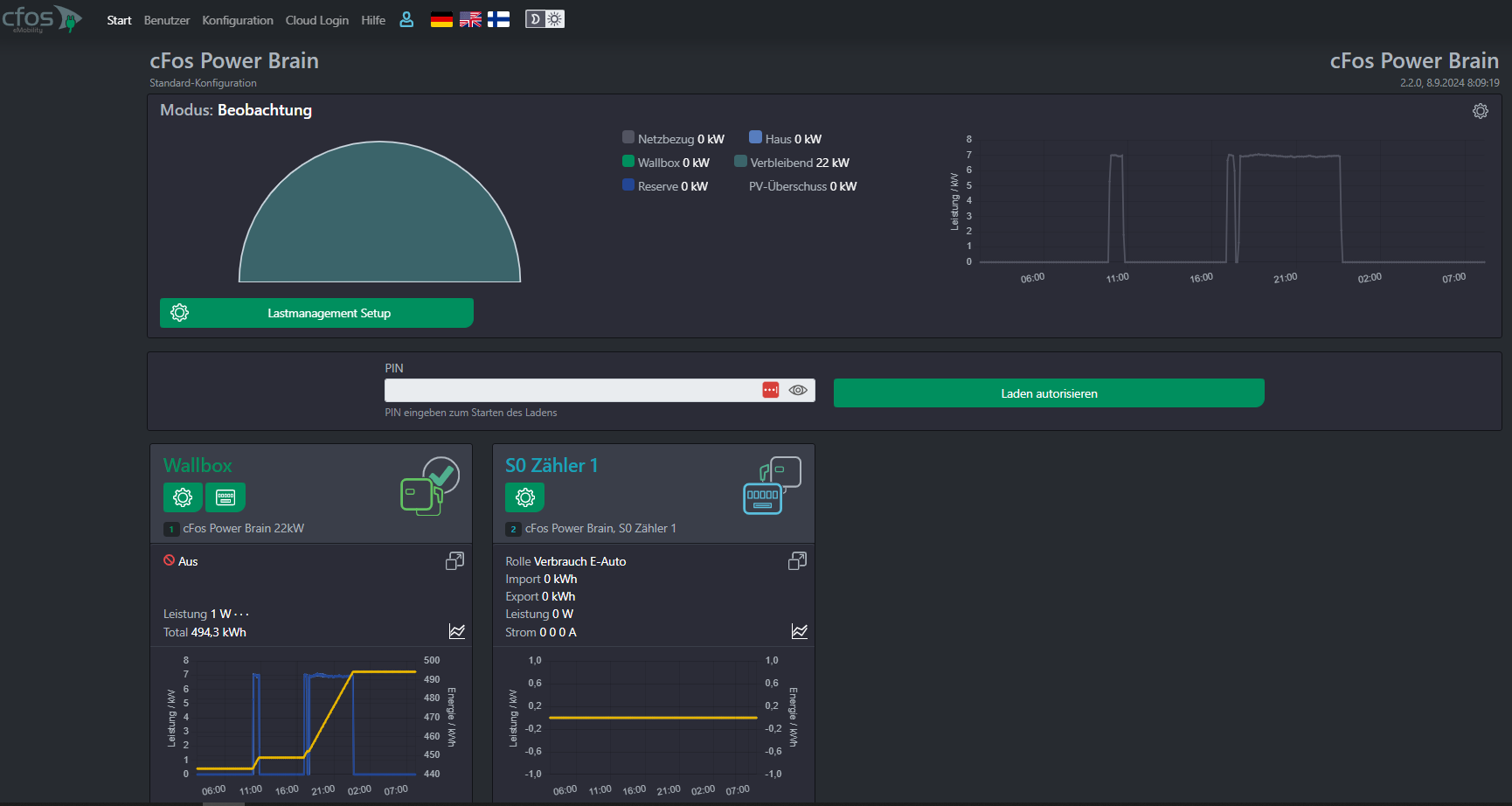Switch language to Finnish flag
Image resolution: width=1512 pixels, height=806 pixels.
498,19
